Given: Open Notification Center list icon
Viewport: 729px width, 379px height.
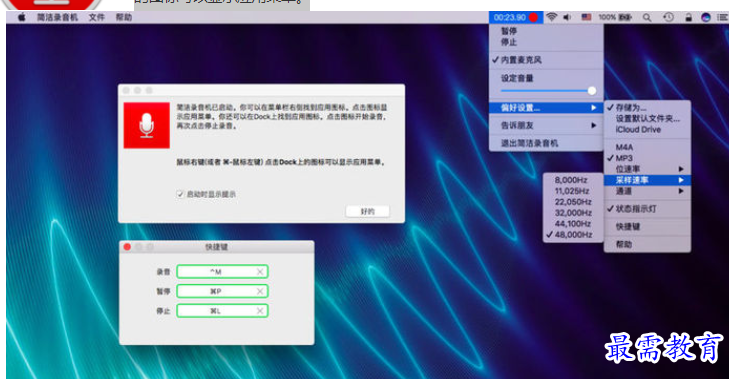Looking at the screenshot, I should [722, 17].
